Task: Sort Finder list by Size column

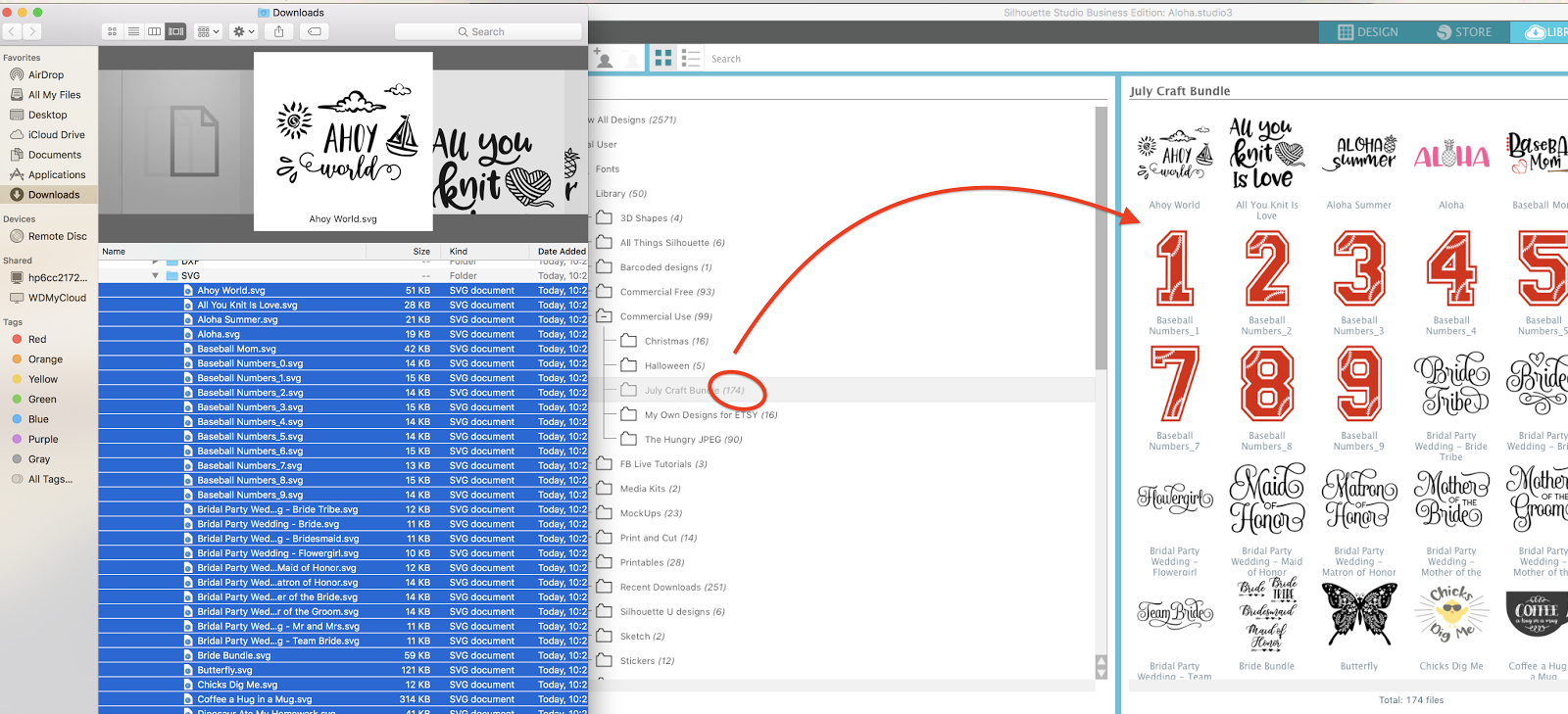Action: [x=401, y=252]
